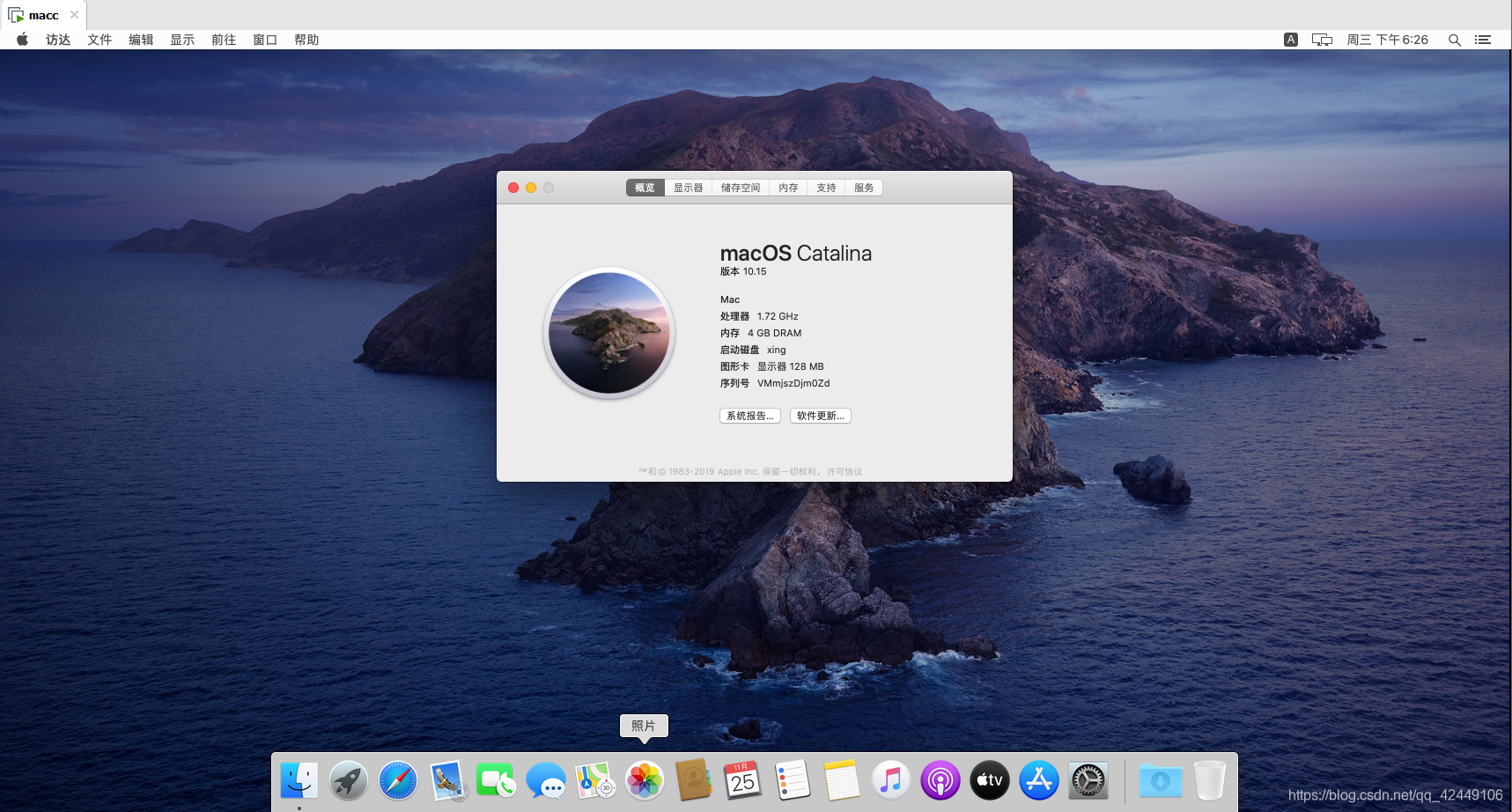Click serial number VMmjszDjm0Zd
The height and width of the screenshot is (812, 1512).
coord(793,383)
